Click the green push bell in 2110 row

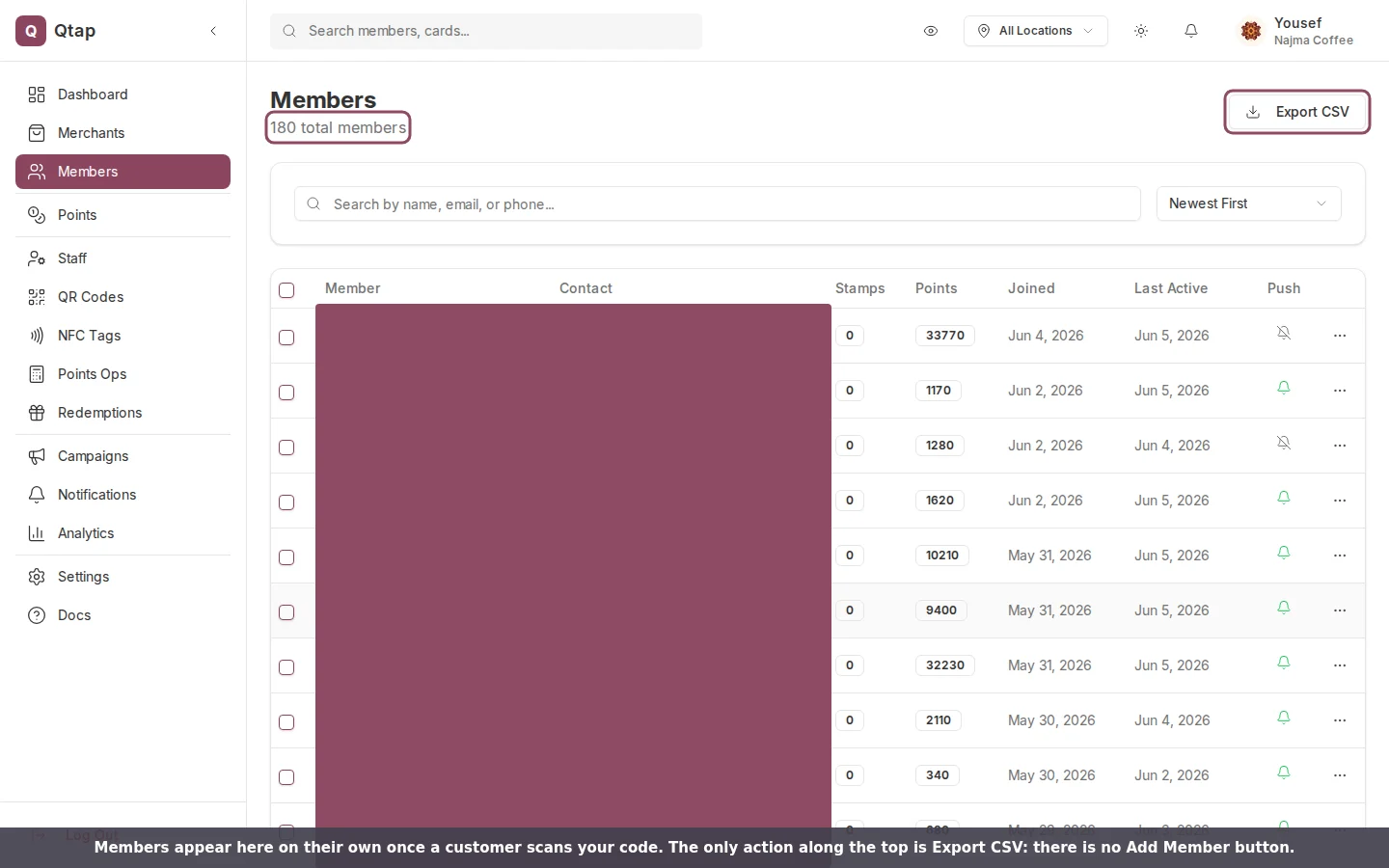1284,718
